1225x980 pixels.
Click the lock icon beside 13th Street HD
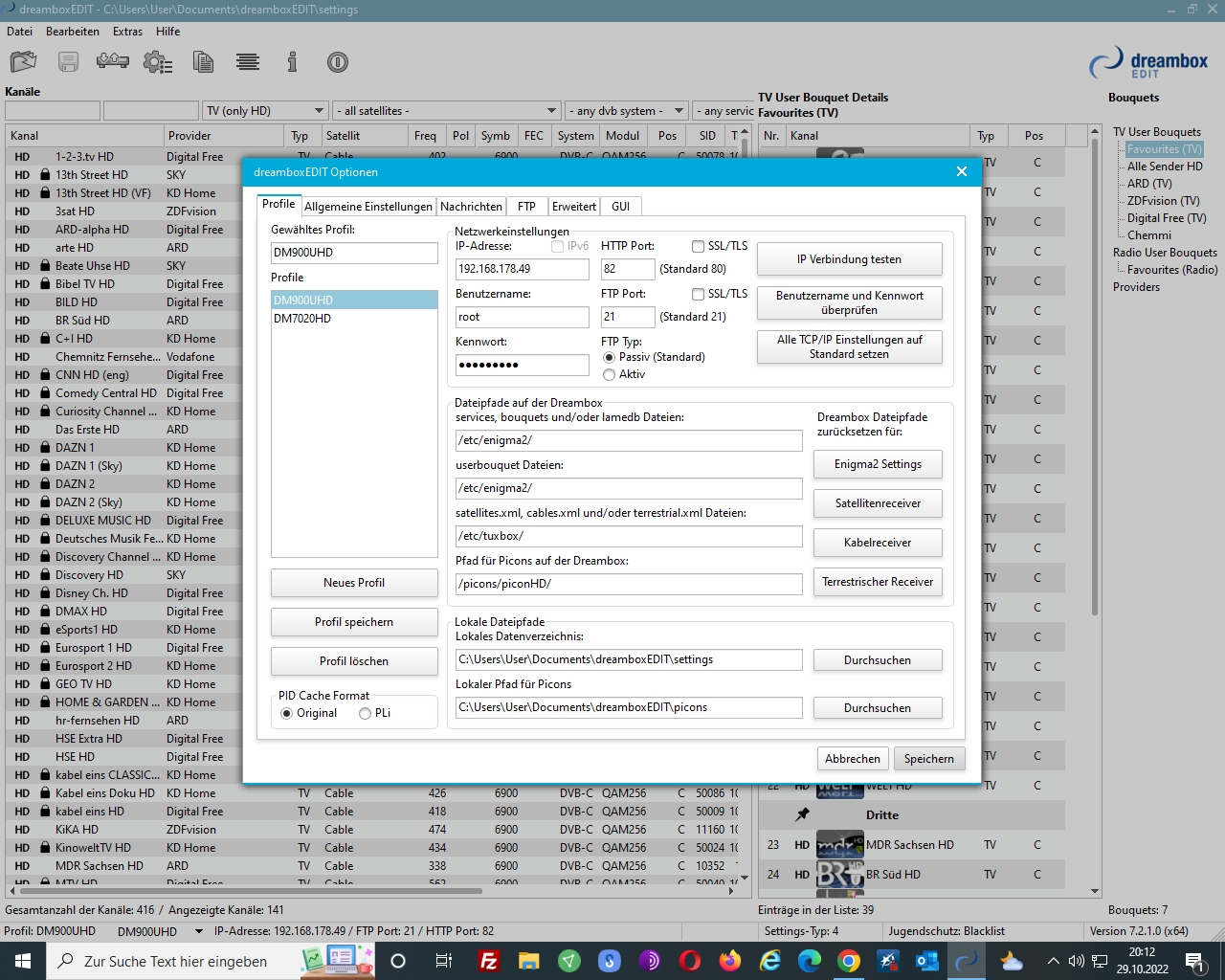pos(45,175)
